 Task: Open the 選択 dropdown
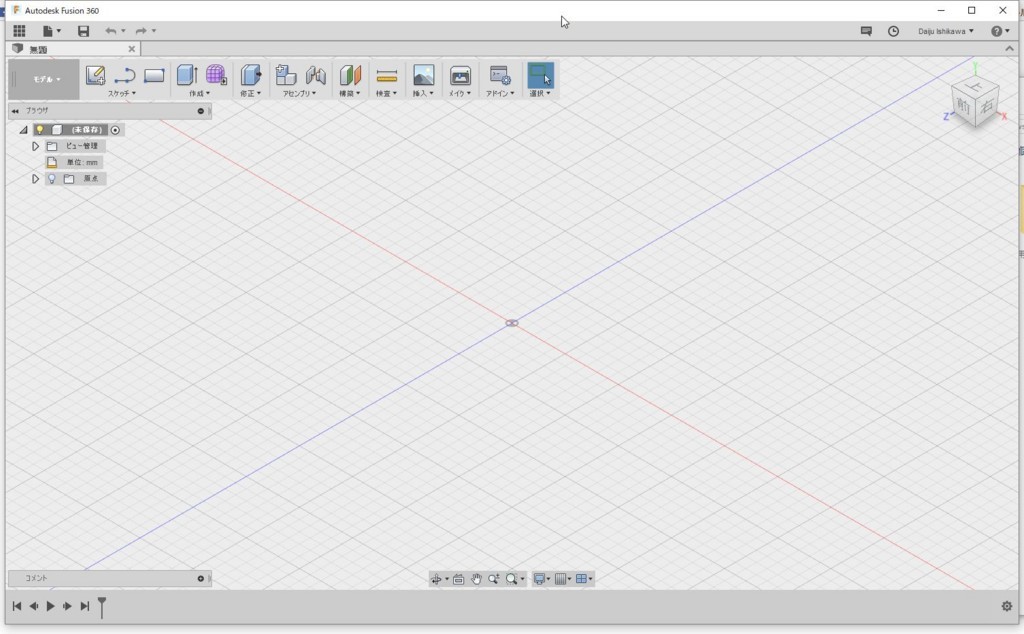(x=540, y=93)
